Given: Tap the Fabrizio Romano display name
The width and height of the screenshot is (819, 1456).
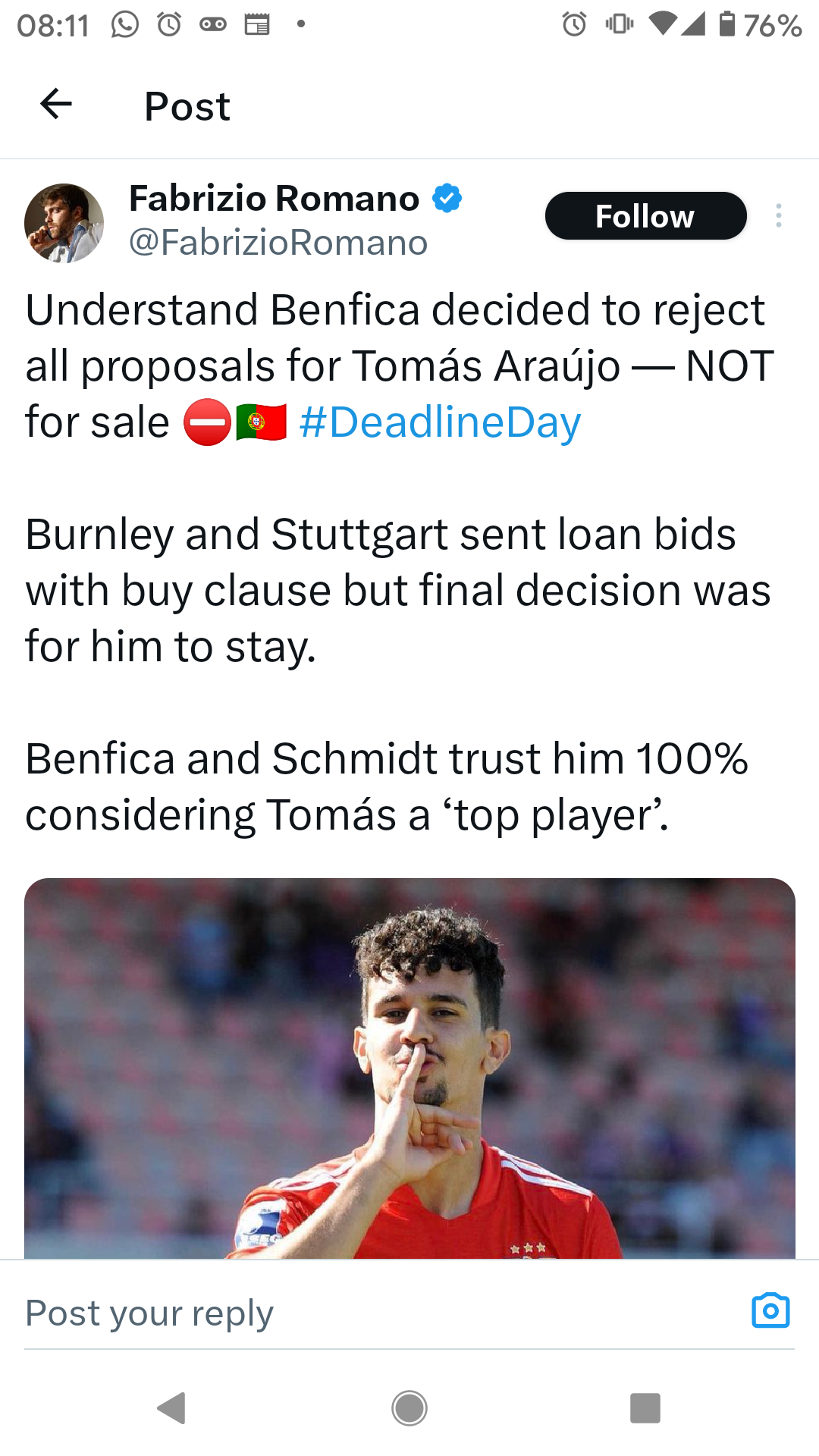Looking at the screenshot, I should (274, 199).
